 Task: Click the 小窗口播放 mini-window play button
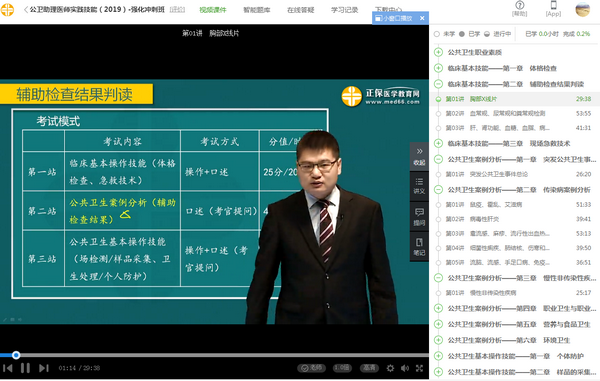(x=394, y=18)
